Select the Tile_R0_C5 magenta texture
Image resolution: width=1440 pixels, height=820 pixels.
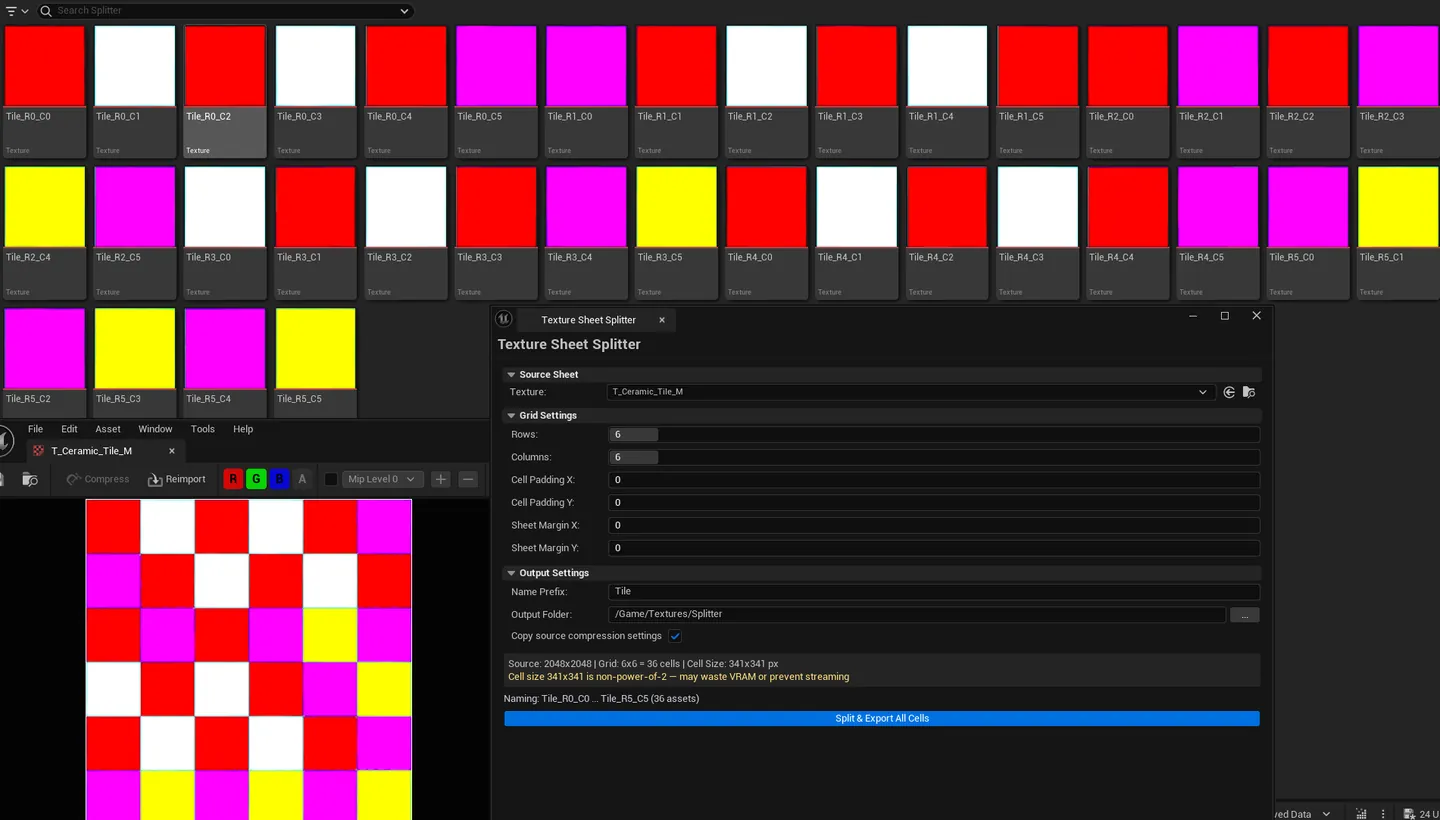[495, 91]
